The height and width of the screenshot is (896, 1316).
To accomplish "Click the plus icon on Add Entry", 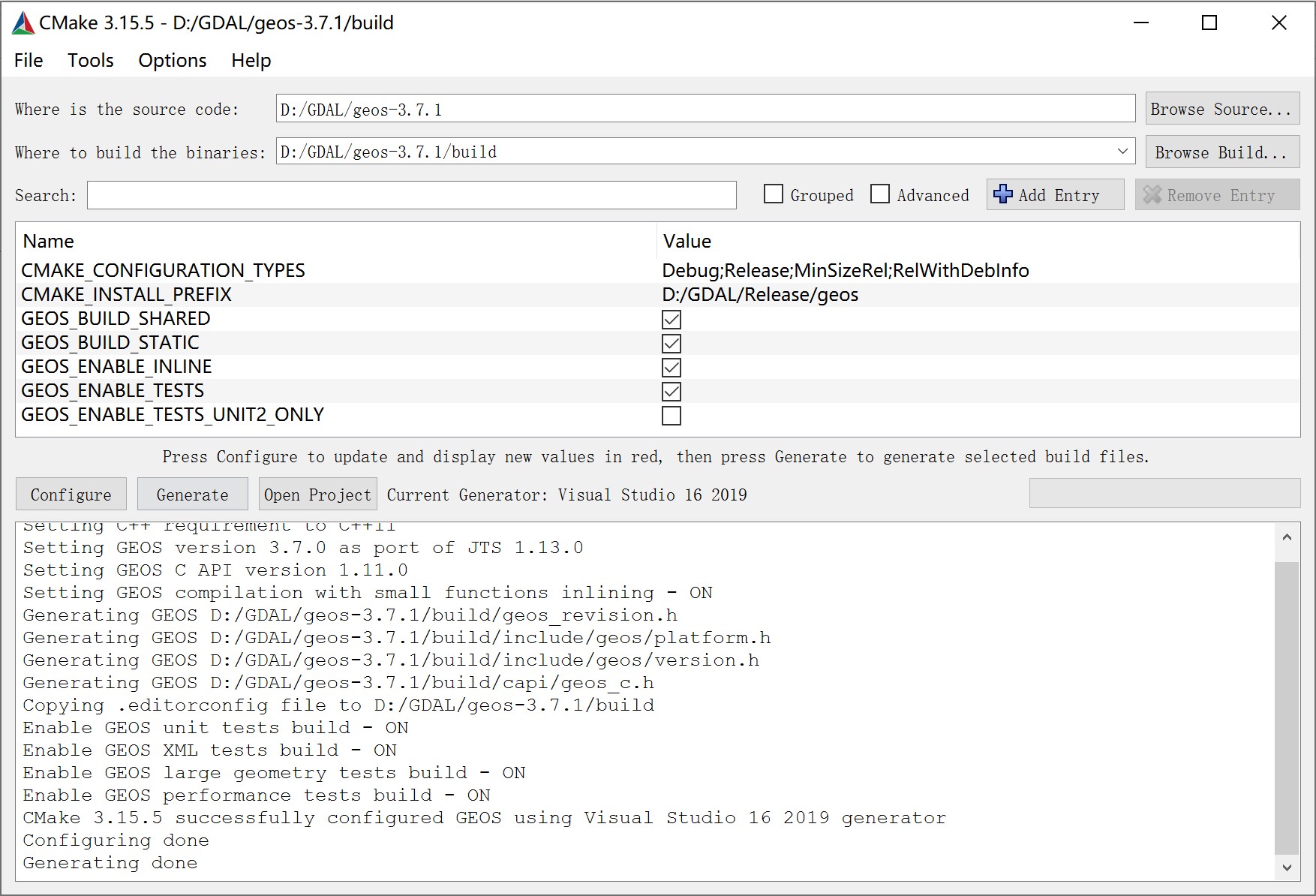I will tap(1002, 194).
